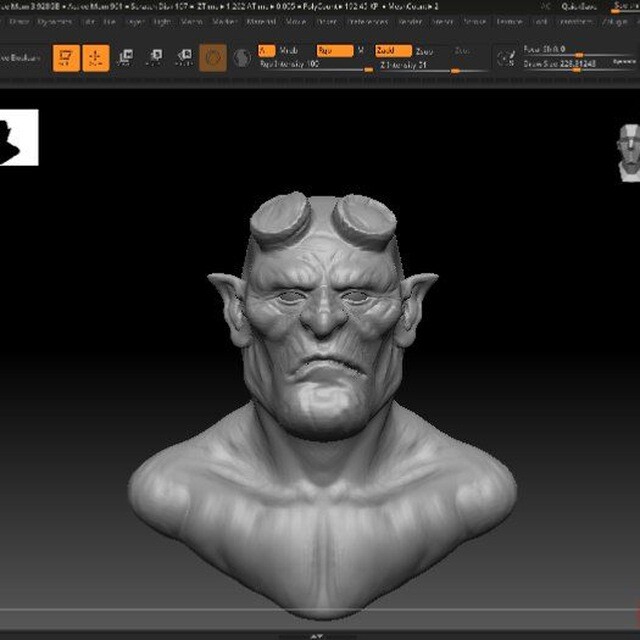This screenshot has height=640, width=640.
Task: Adjust the Focal Shift slider
Action: (x=580, y=51)
